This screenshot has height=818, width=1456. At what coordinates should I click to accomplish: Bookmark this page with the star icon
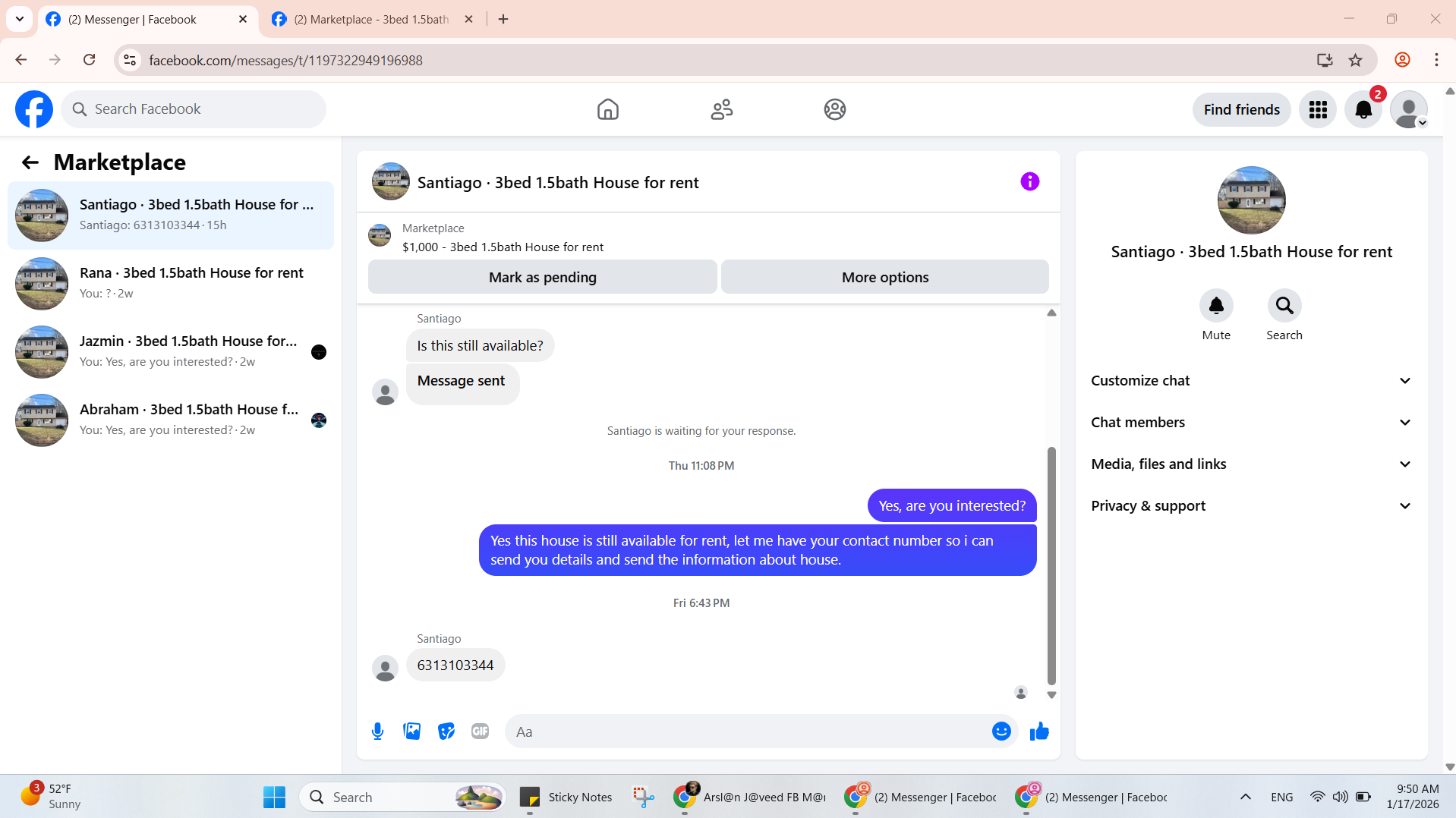pos(1356,60)
